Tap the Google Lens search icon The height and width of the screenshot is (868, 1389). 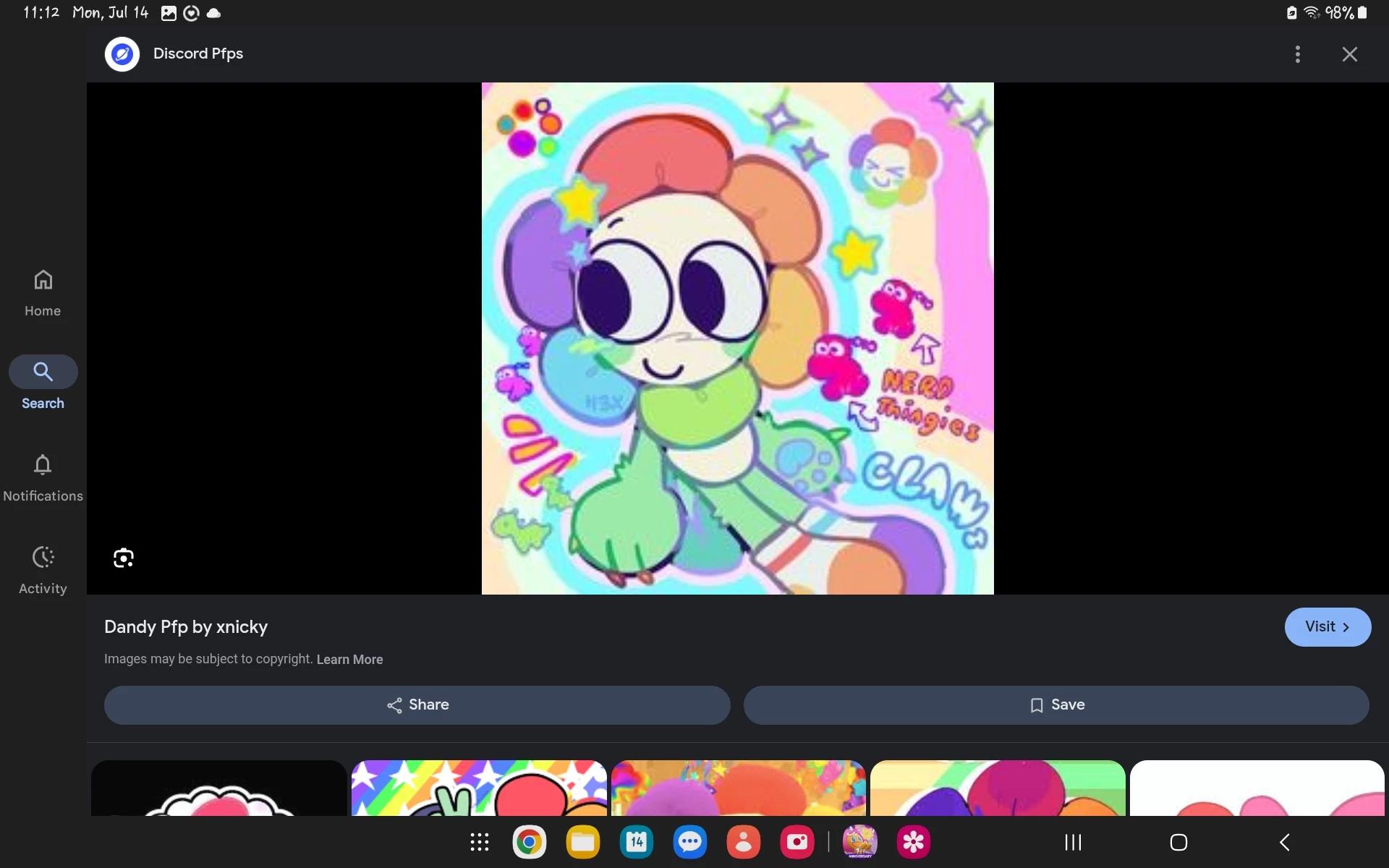[124, 558]
